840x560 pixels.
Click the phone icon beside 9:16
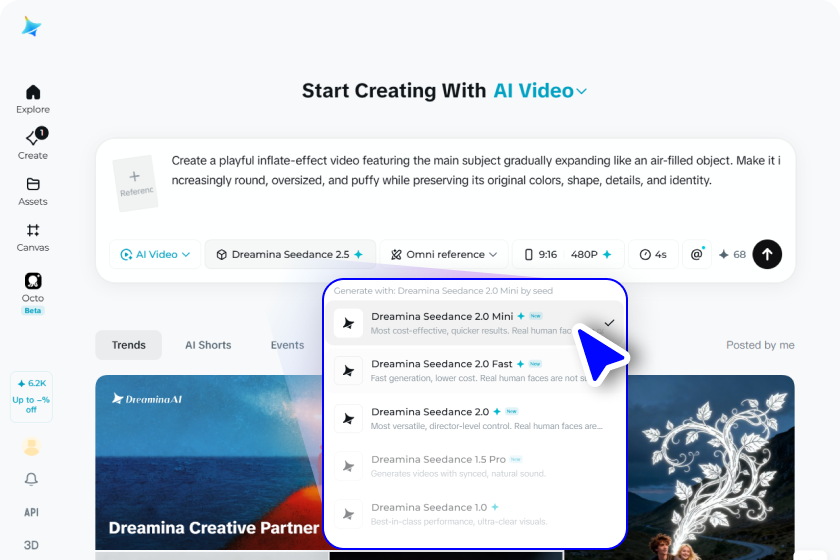(x=528, y=255)
